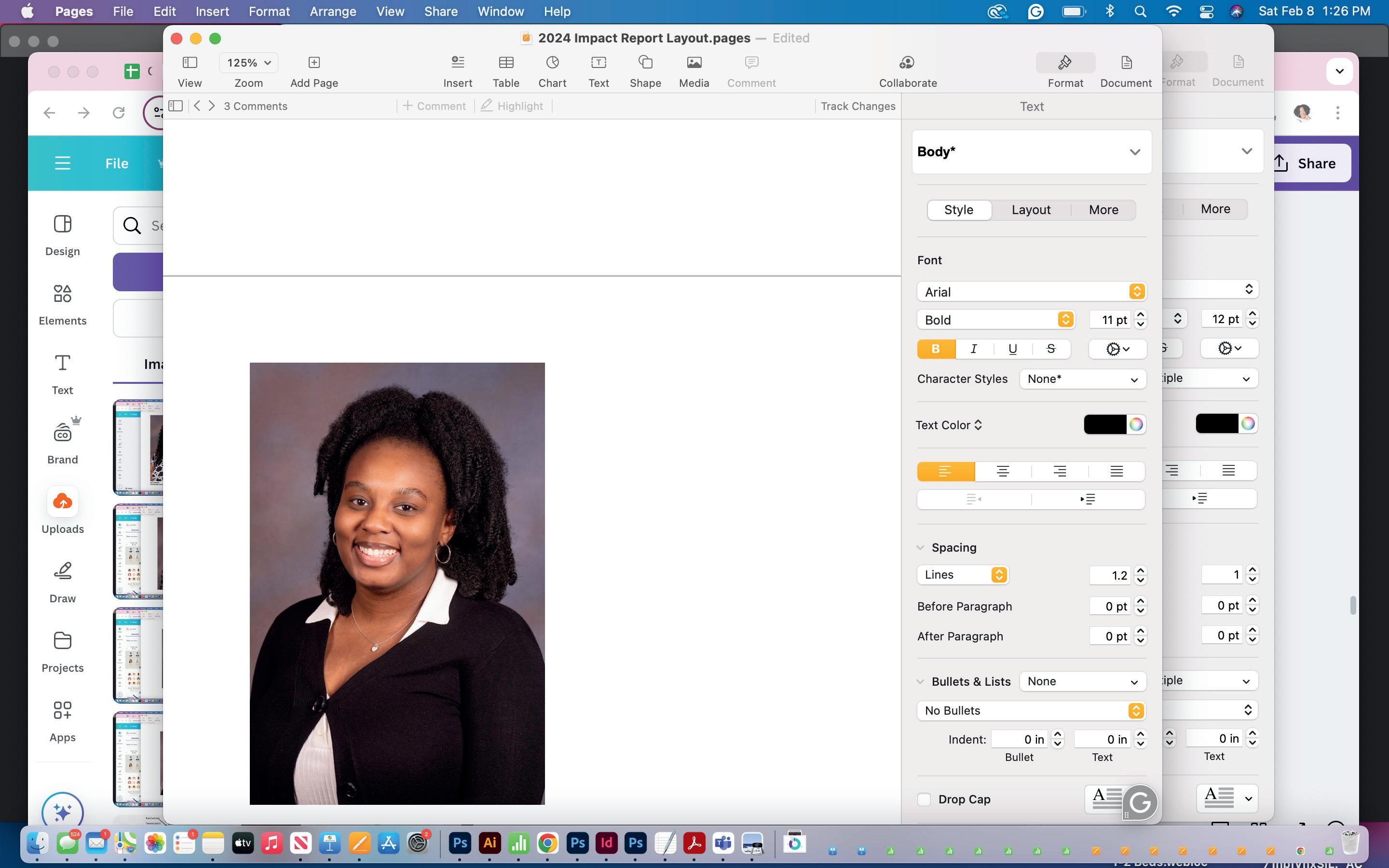The height and width of the screenshot is (868, 1389).
Task: Click the Chart toolbar icon
Action: pos(552,63)
